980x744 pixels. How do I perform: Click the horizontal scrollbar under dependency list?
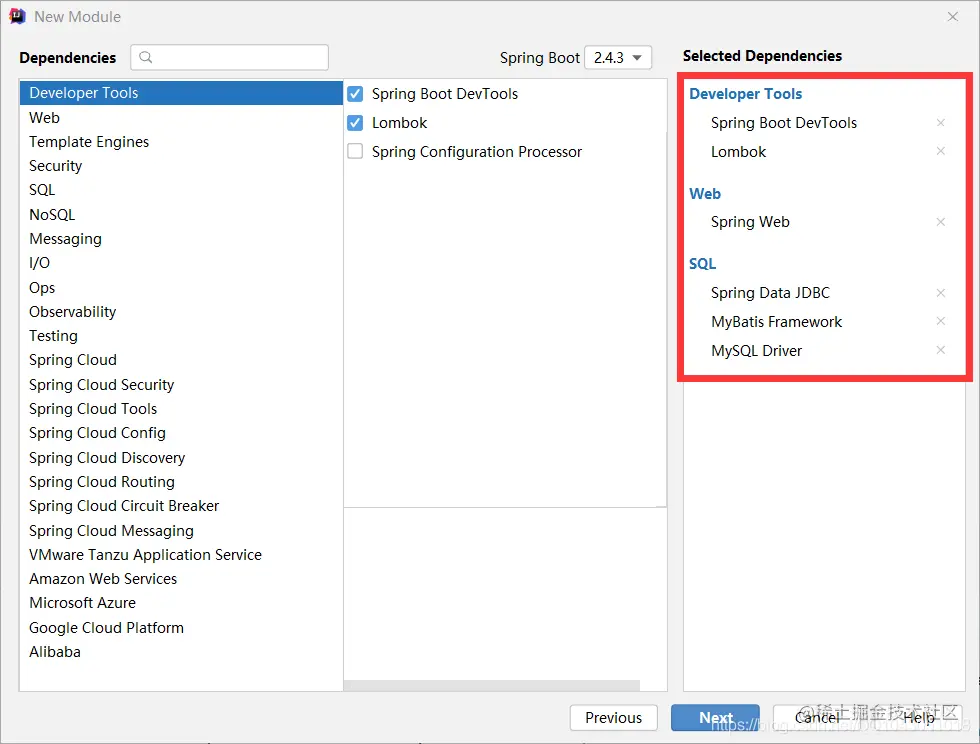pyautogui.click(x=492, y=685)
